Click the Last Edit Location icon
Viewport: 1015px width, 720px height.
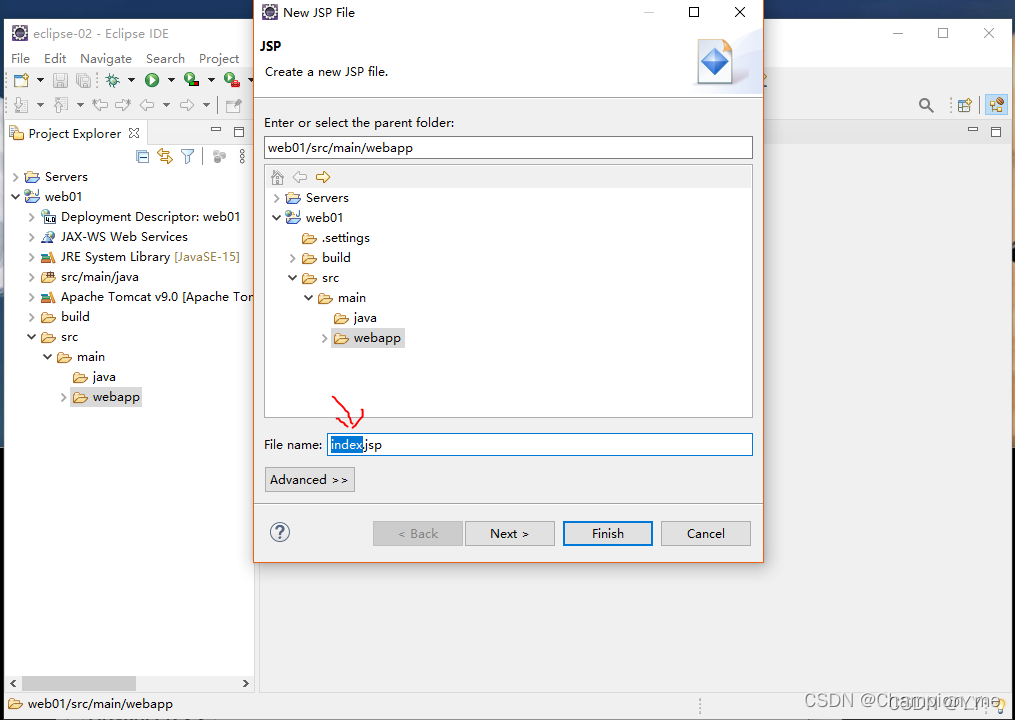(x=100, y=105)
